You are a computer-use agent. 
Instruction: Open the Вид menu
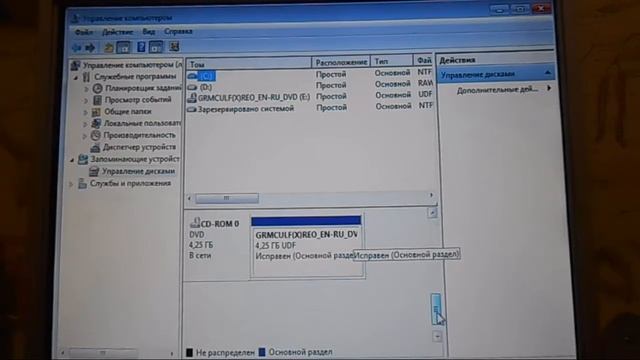tap(149, 31)
